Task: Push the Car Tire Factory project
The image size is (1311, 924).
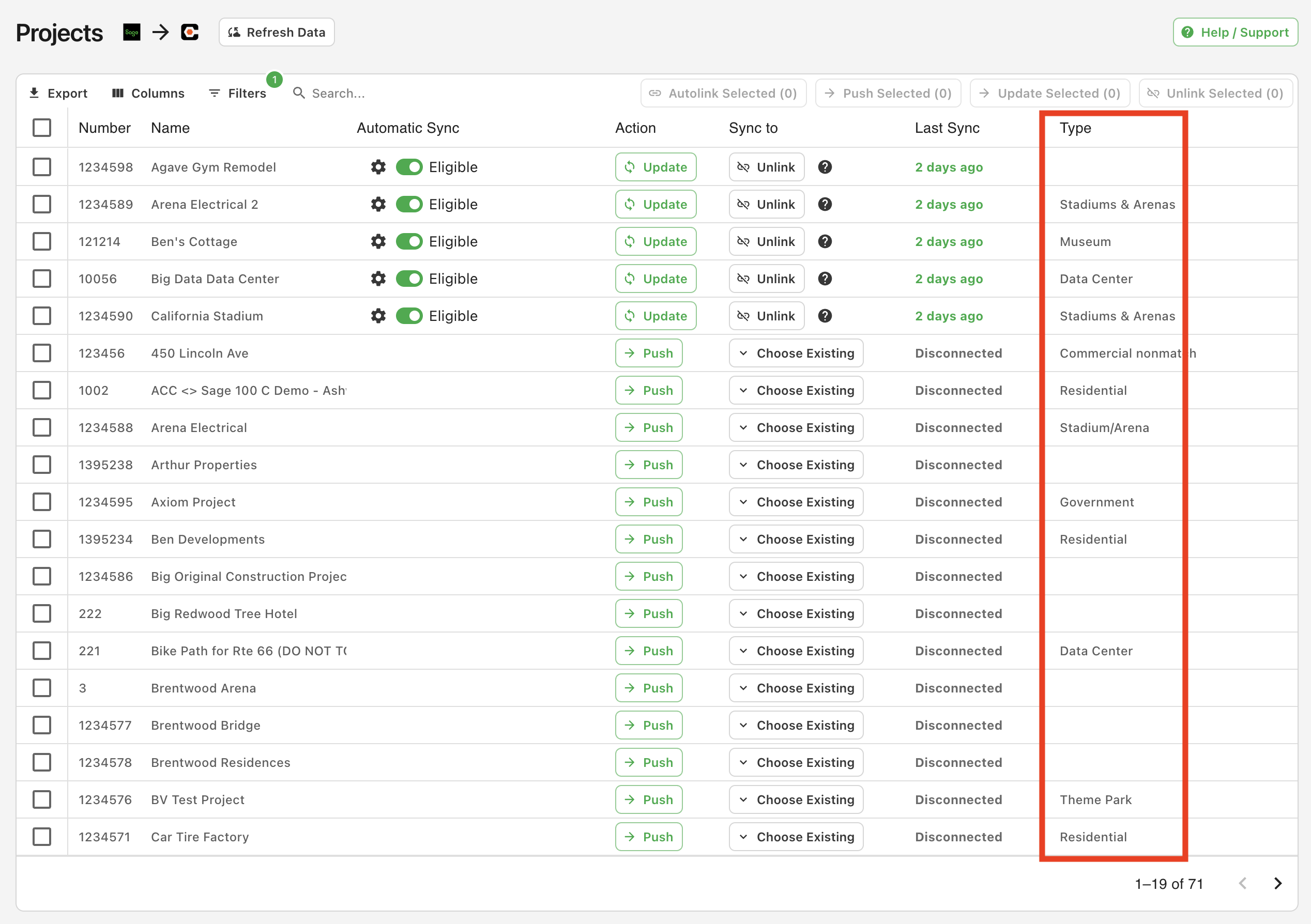Action: click(649, 837)
